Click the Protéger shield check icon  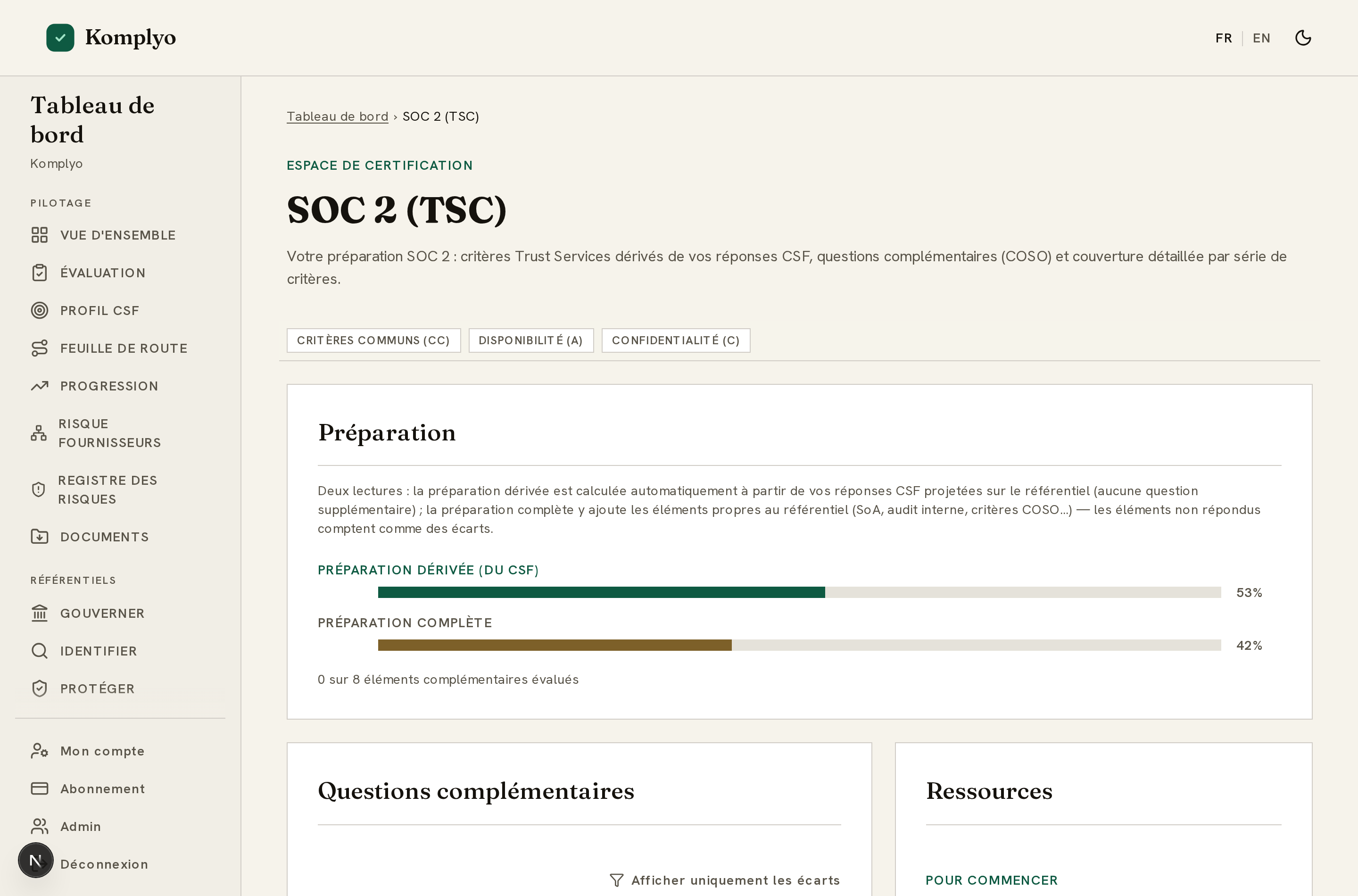(x=40, y=689)
